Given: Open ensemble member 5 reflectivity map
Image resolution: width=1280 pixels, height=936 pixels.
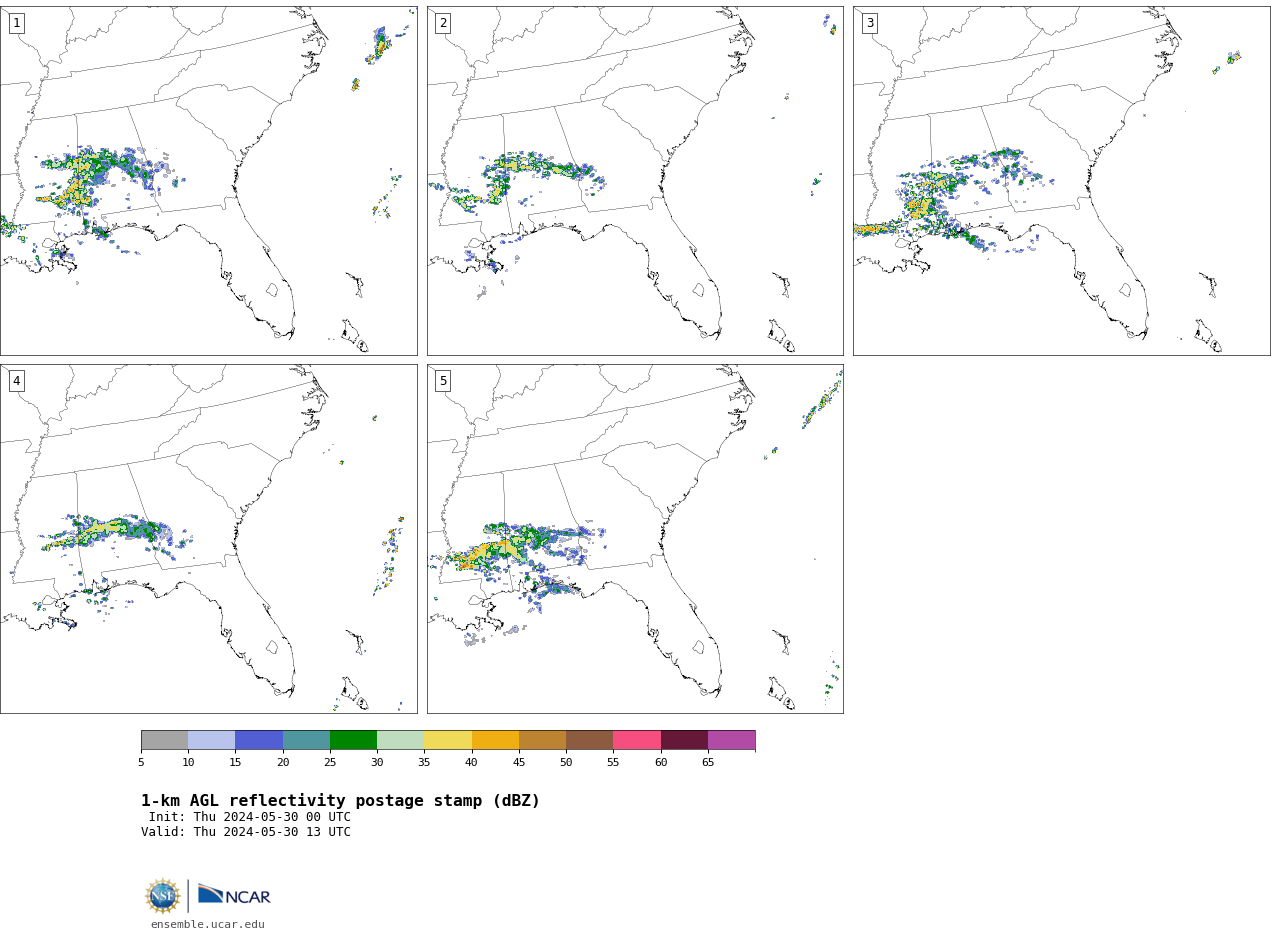Looking at the screenshot, I should (x=635, y=539).
